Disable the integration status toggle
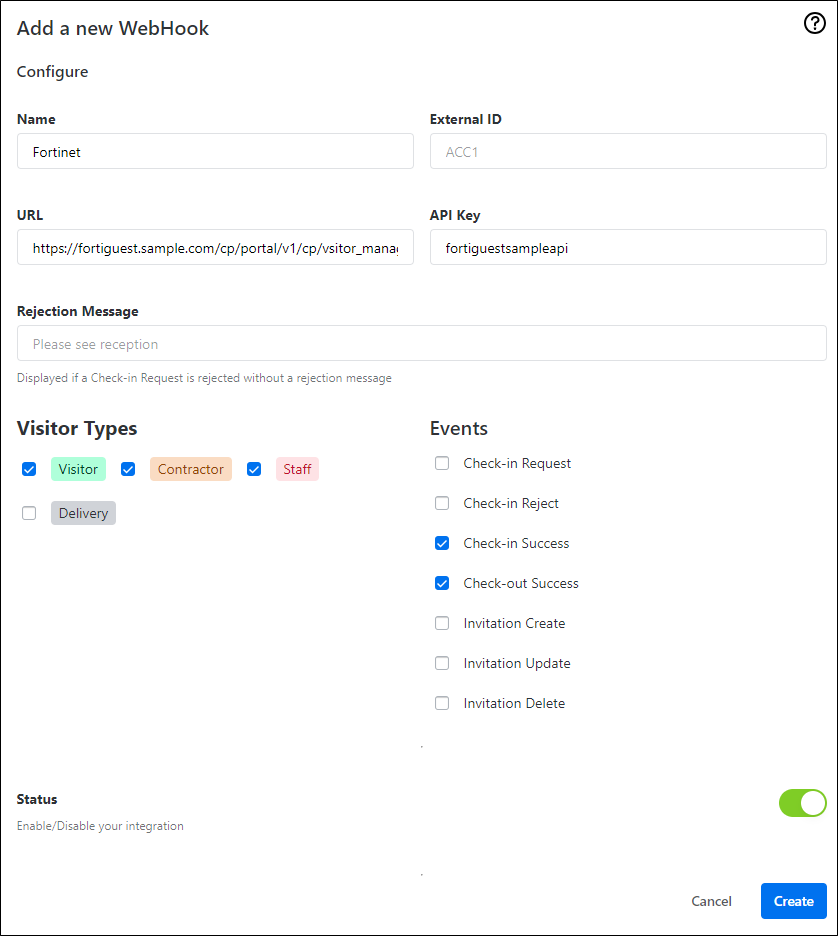The width and height of the screenshot is (838, 936). pyautogui.click(x=802, y=803)
